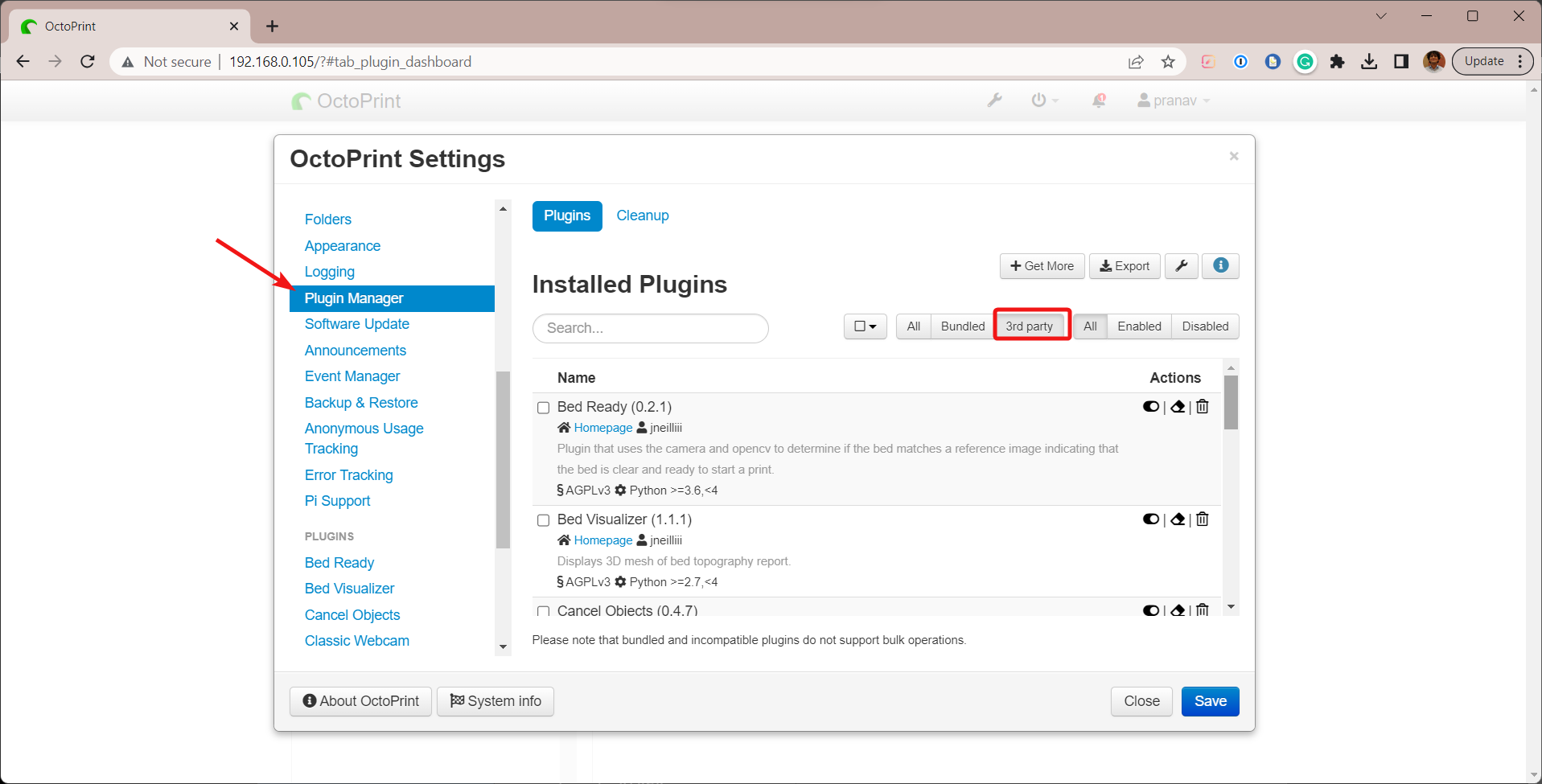Click the Close button in dialog footer
The width and height of the screenshot is (1542, 784).
pos(1141,701)
